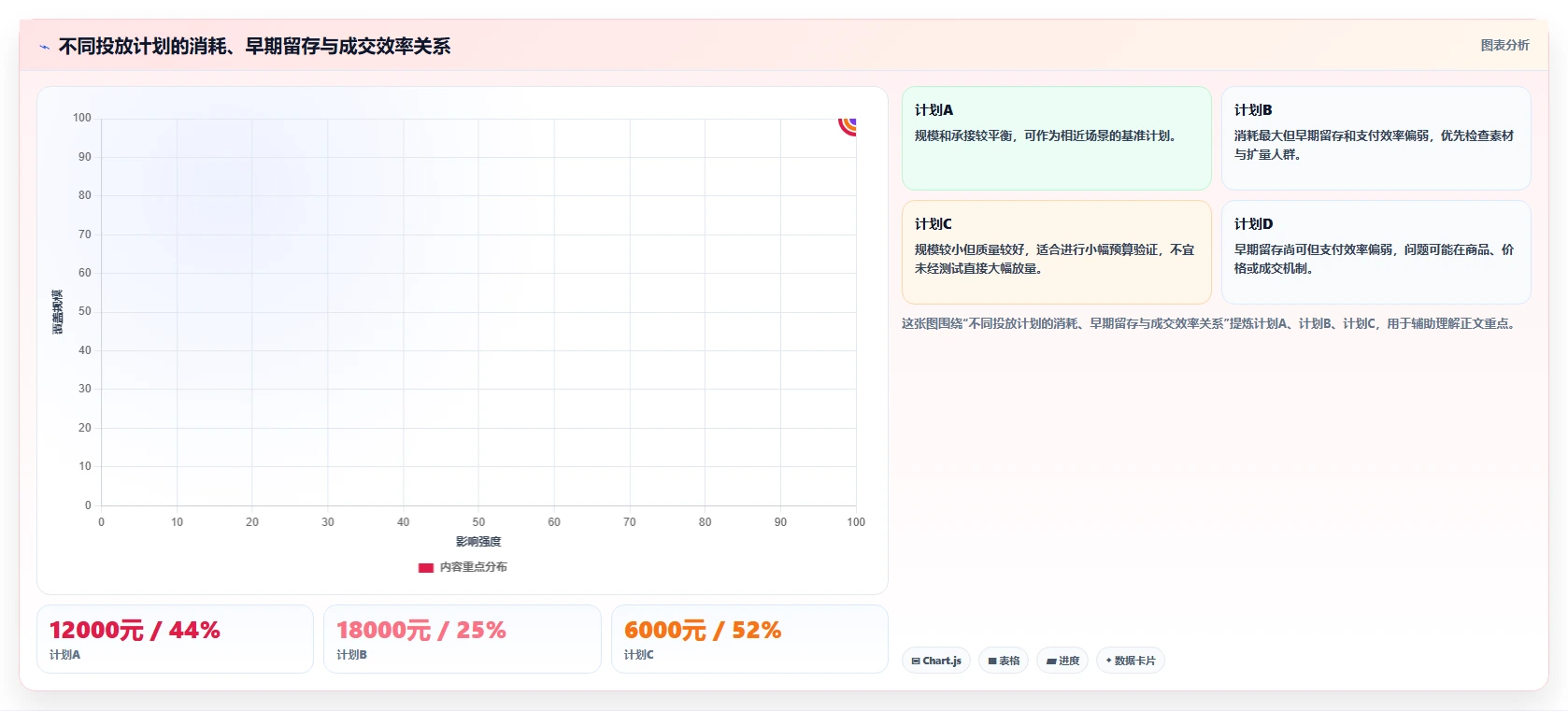1568x711 pixels.
Task: Click the page title 不同投放计划的消耗、早期留存与成交效率关系
Action: tap(254, 46)
